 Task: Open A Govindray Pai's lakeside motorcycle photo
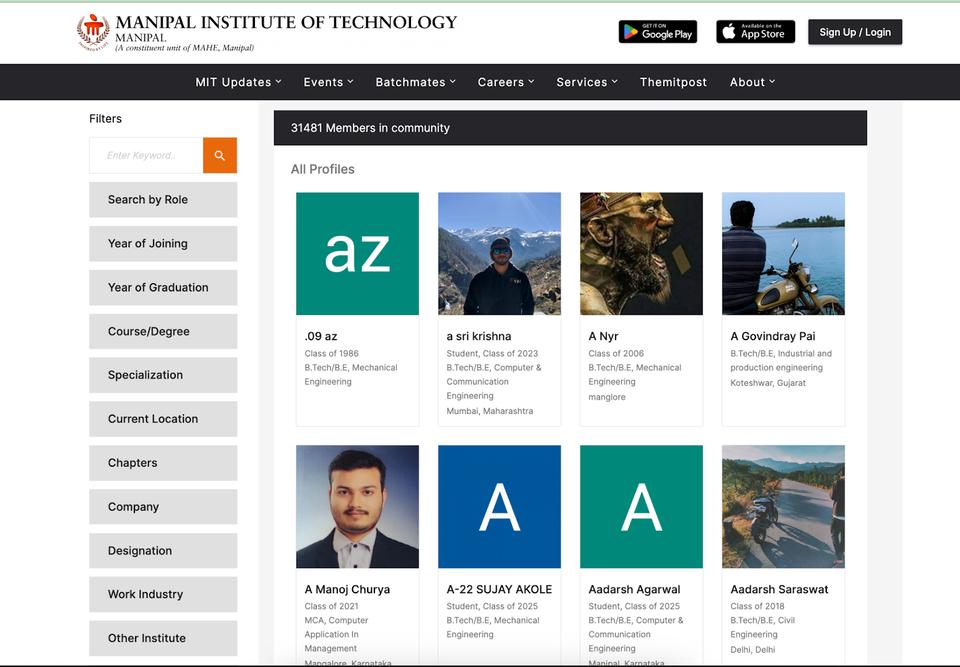pos(784,254)
